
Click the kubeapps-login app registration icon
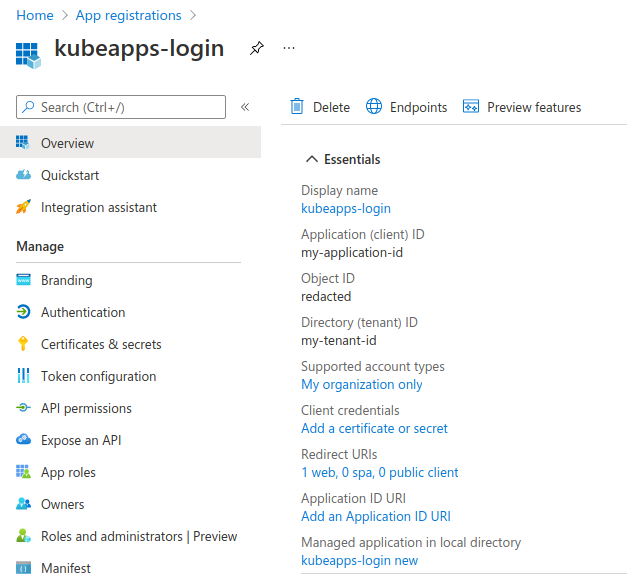pos(28,55)
